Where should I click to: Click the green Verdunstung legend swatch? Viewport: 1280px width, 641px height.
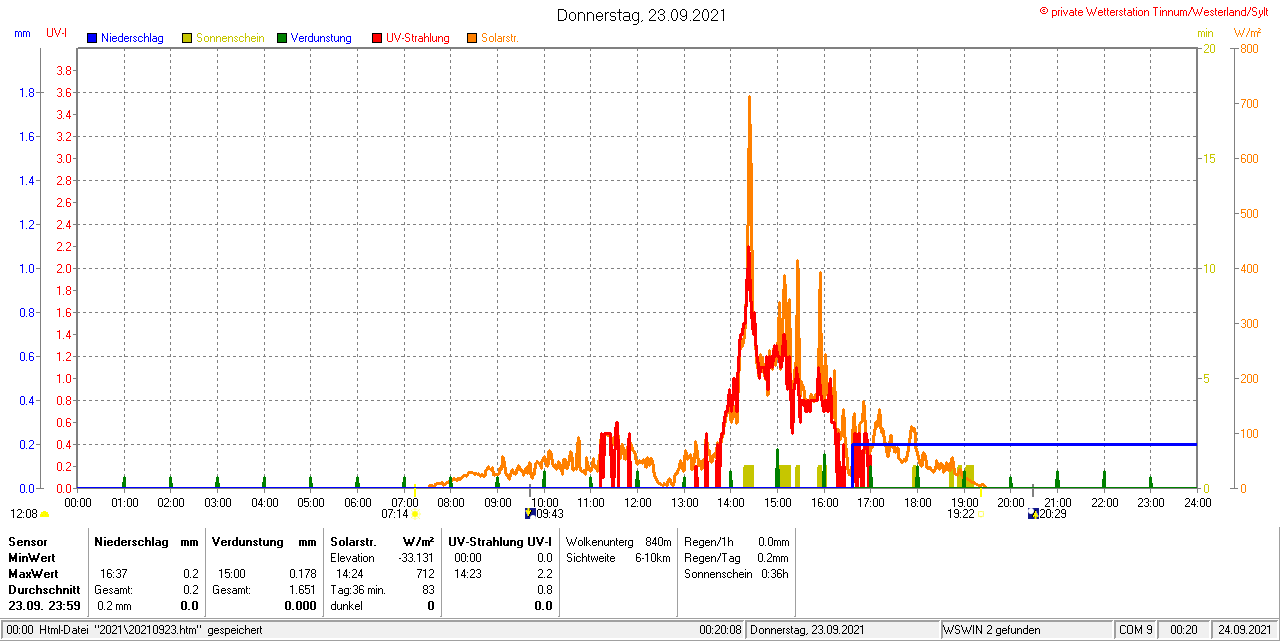[x=282, y=38]
